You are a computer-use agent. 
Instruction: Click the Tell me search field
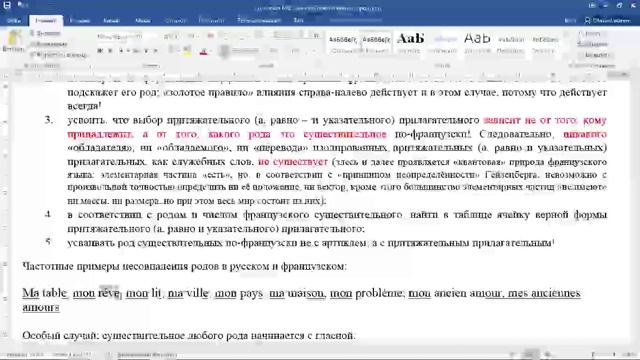click(355, 20)
